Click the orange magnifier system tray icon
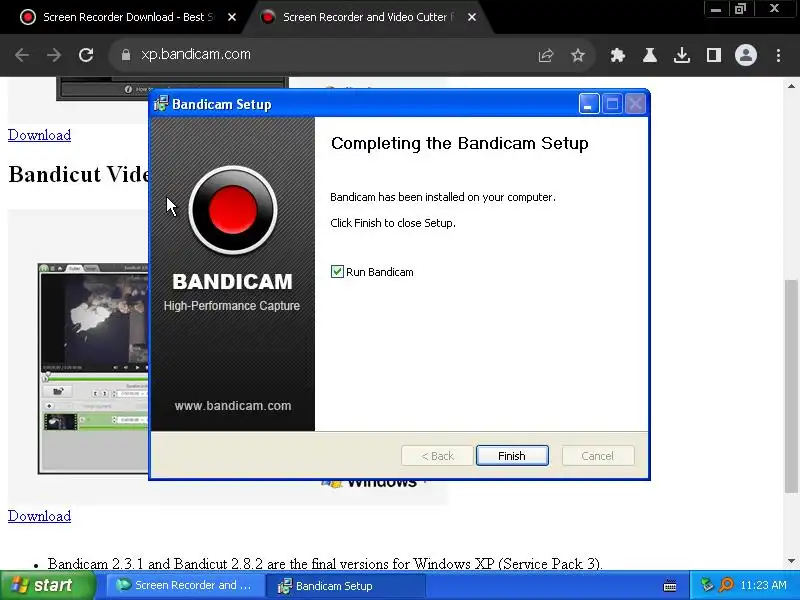Image resolution: width=800 pixels, height=600 pixels. pyautogui.click(x=726, y=585)
